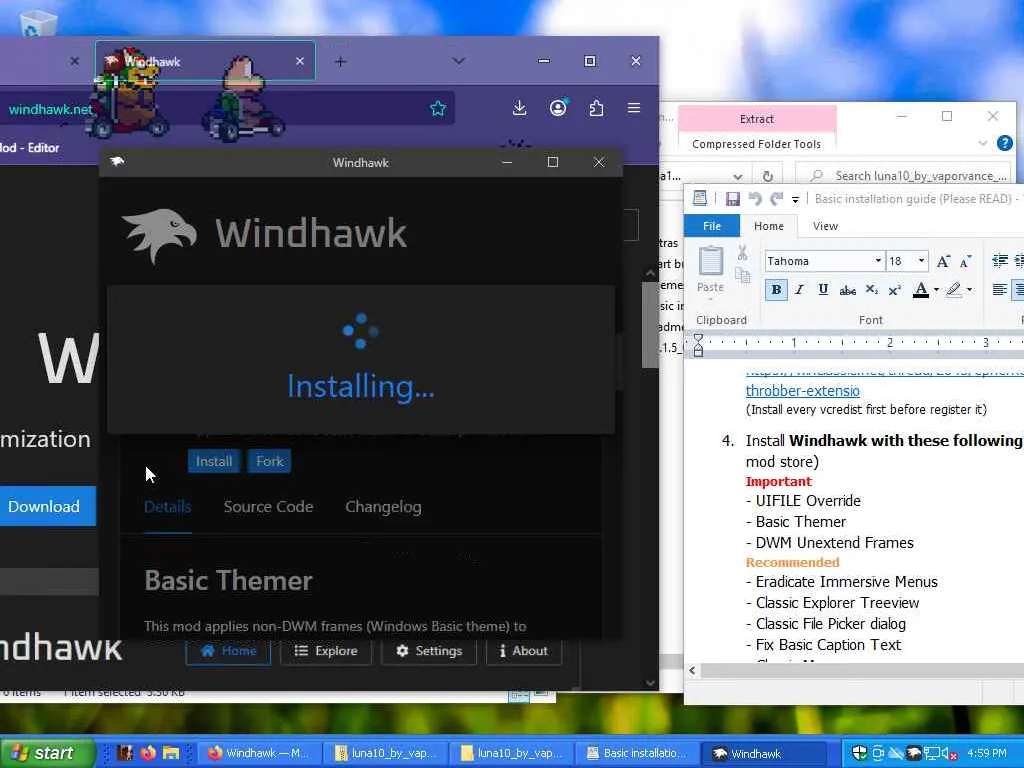This screenshot has width=1024, height=768.
Task: Refresh the Explorer folder view
Action: point(768,176)
